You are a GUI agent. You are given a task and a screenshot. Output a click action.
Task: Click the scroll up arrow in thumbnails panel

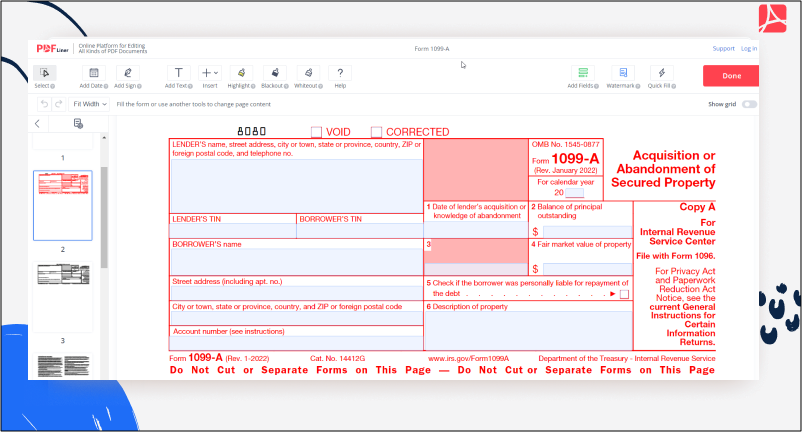coord(104,138)
